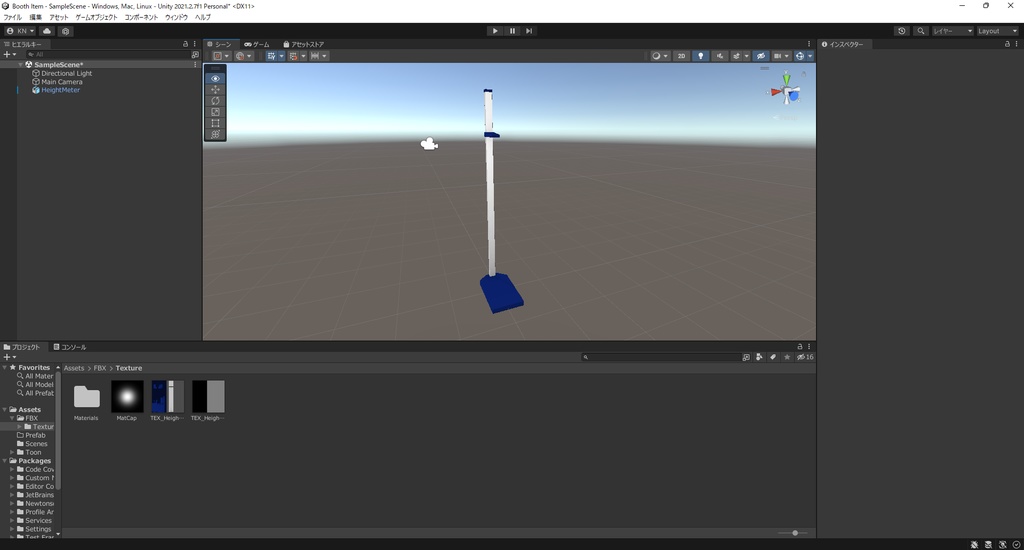Select Directional Light in the hierarchy
Screen dimensions: 1024x550
66,73
